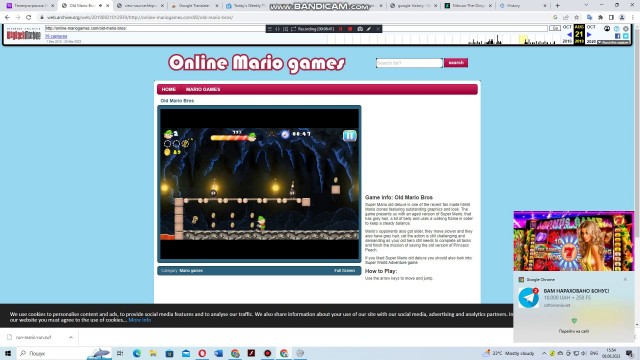Go to the previous Wayback capture arrow
The width and height of the screenshot is (640, 360).
click(569, 35)
